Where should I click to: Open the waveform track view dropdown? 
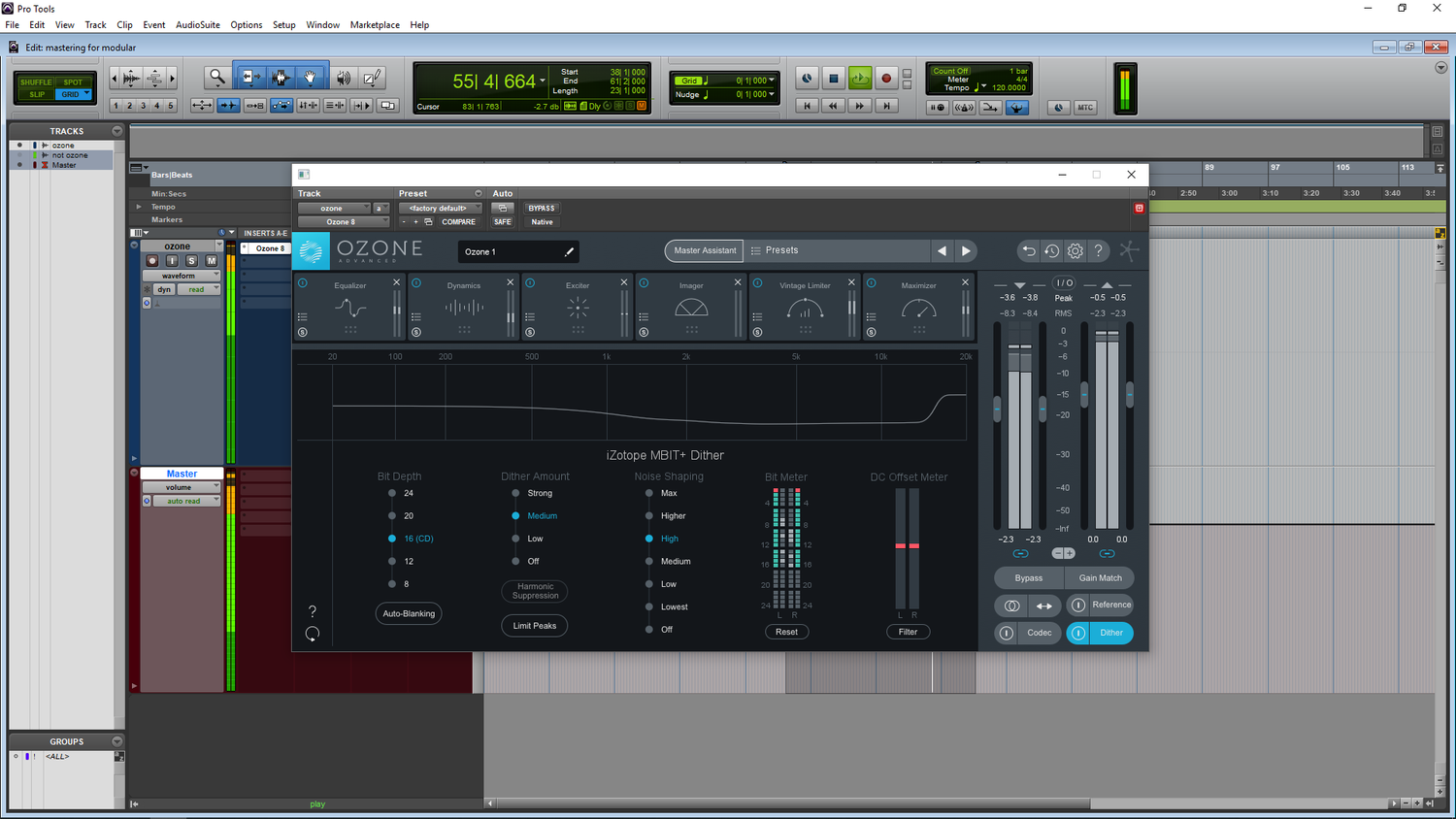point(182,276)
